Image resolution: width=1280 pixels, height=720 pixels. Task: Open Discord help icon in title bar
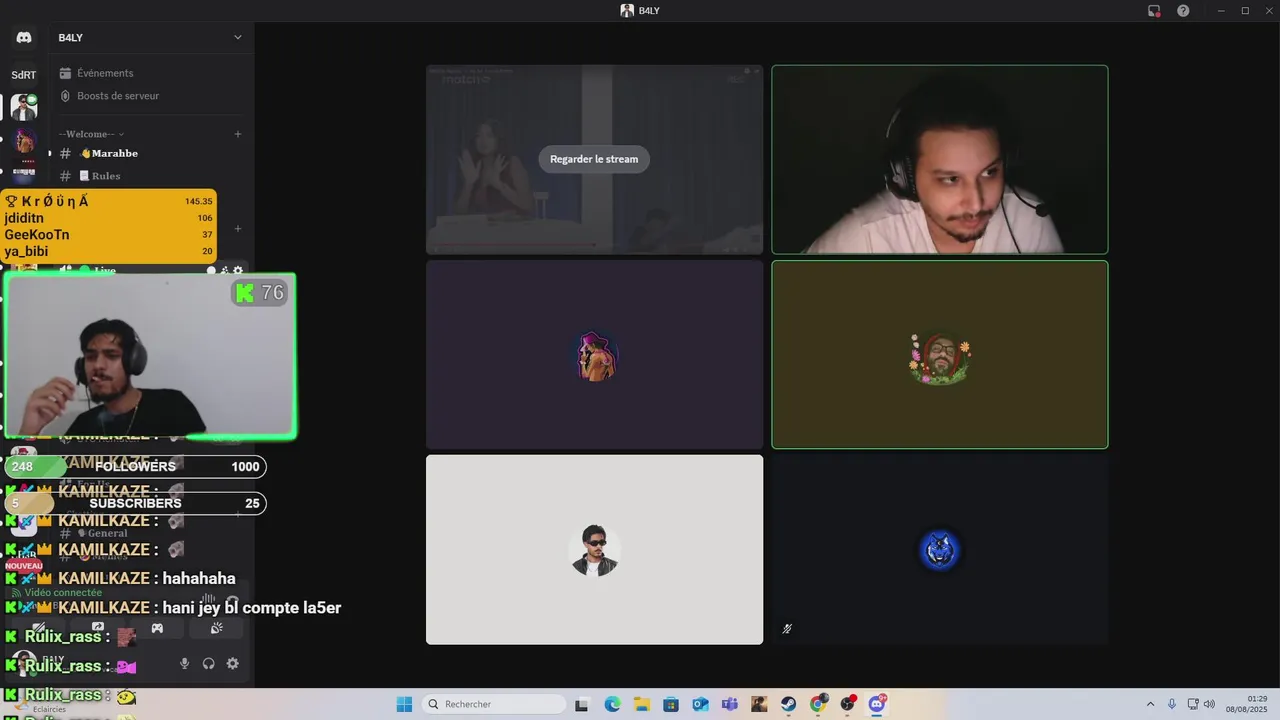tap(1183, 11)
